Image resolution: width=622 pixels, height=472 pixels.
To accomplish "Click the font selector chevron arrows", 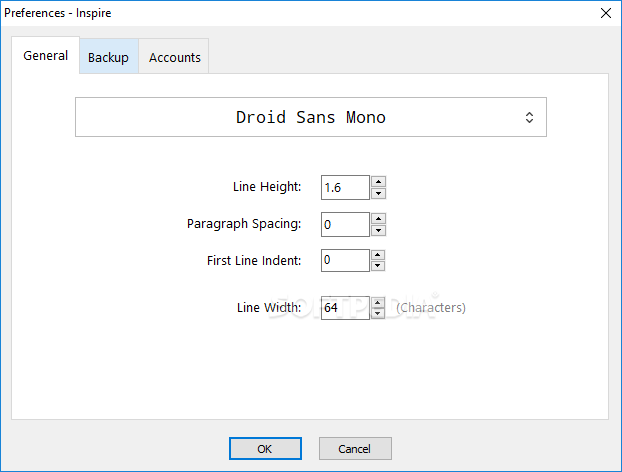I will coord(529,117).
